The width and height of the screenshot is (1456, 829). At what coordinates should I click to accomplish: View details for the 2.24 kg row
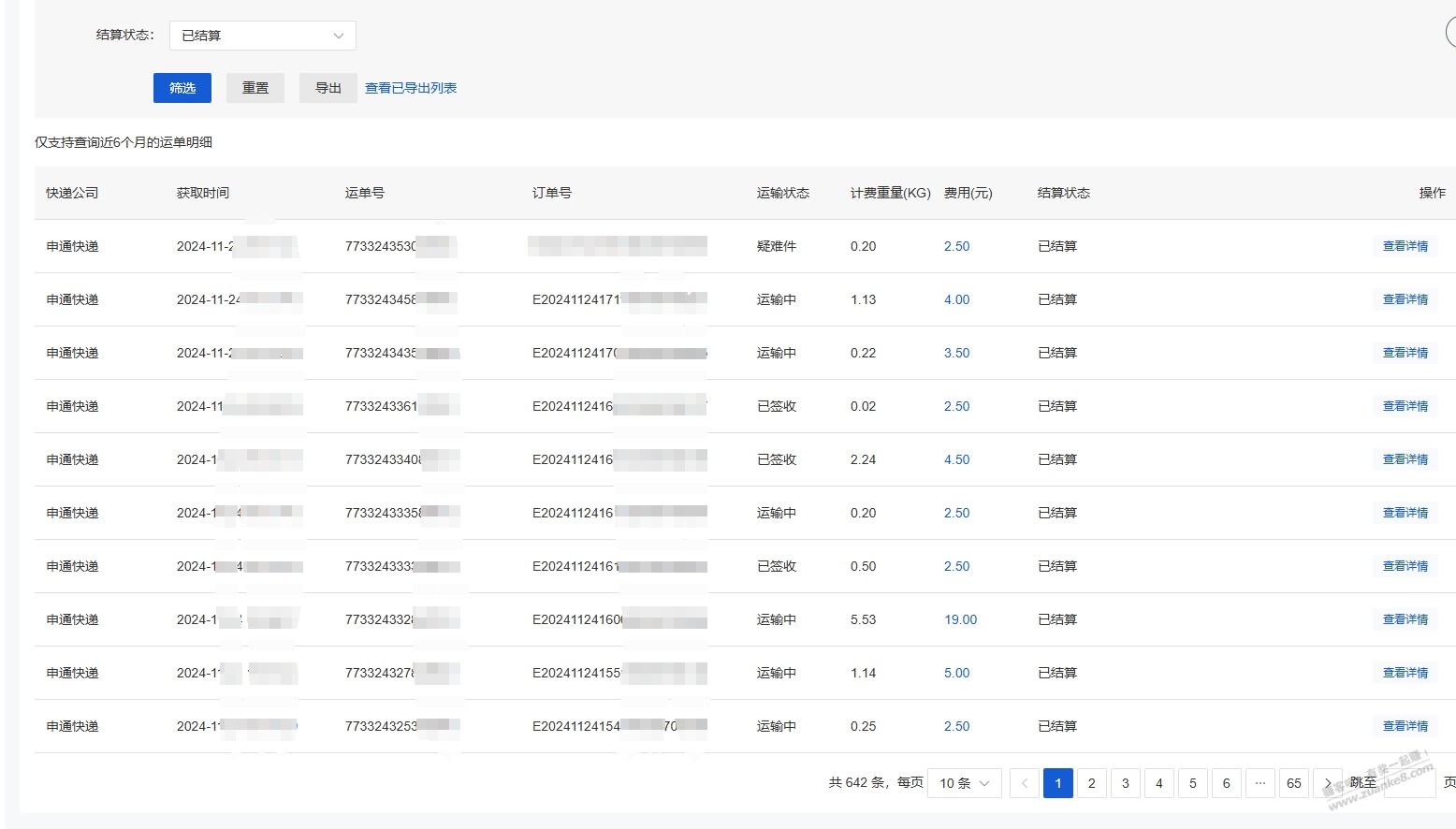coord(1405,459)
